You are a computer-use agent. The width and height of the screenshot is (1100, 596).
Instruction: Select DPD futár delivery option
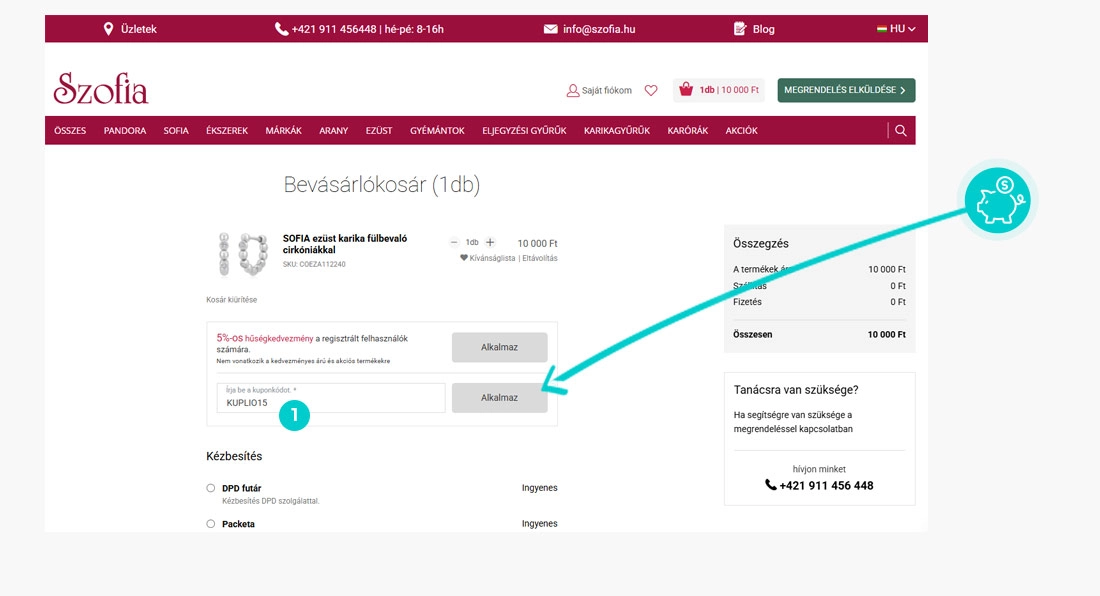click(210, 488)
